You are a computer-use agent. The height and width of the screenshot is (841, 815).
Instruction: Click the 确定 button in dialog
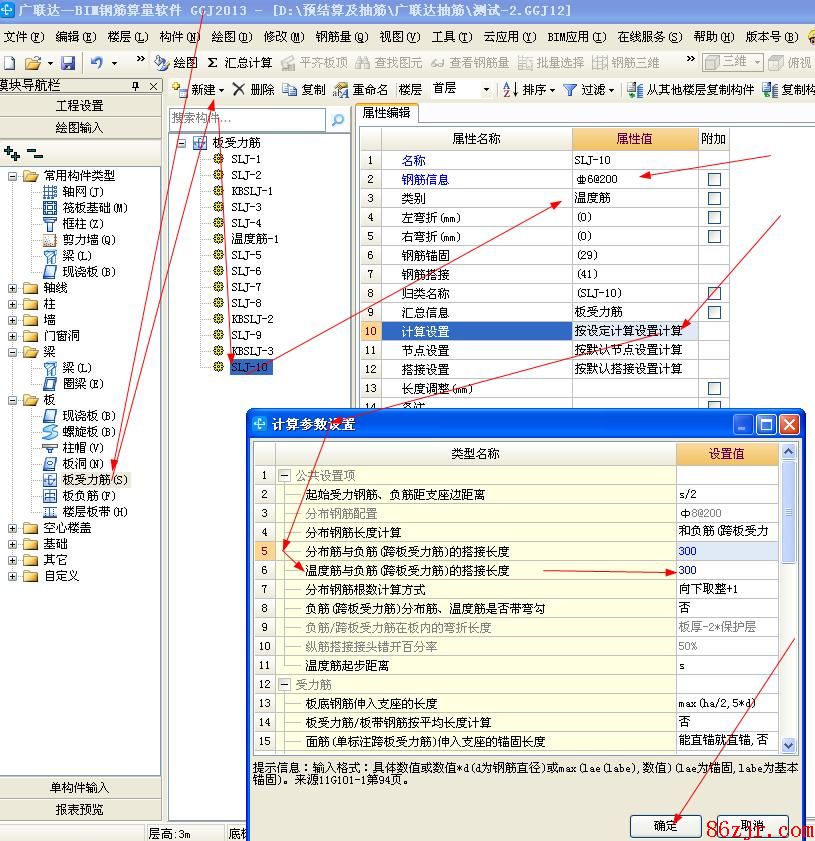coord(665,826)
